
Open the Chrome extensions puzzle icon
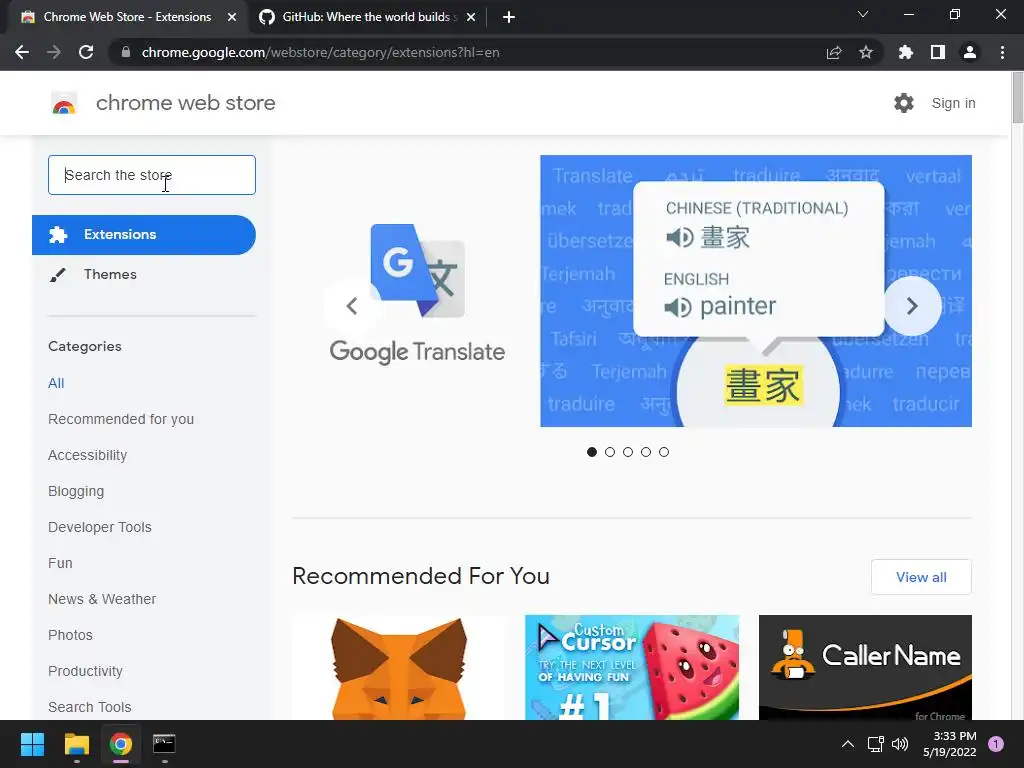point(906,52)
